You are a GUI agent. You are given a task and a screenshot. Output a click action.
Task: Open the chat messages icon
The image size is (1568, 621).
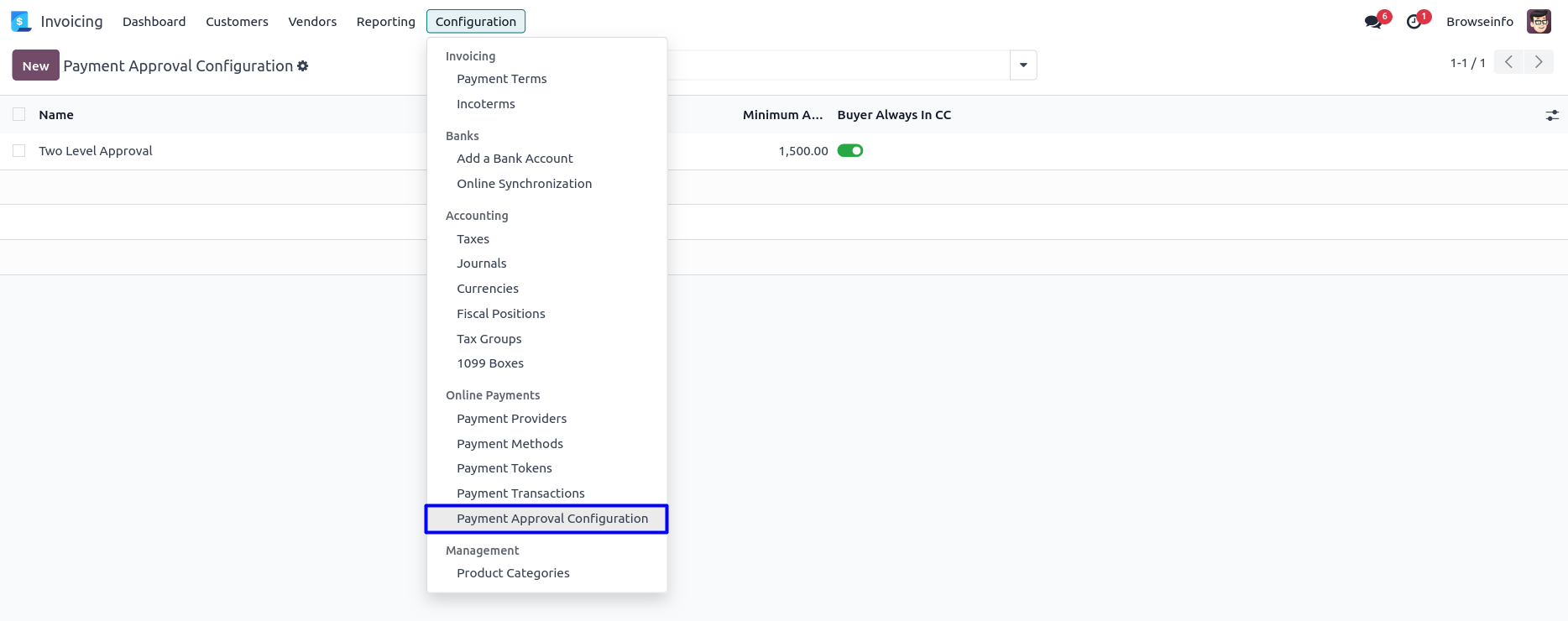1373,22
